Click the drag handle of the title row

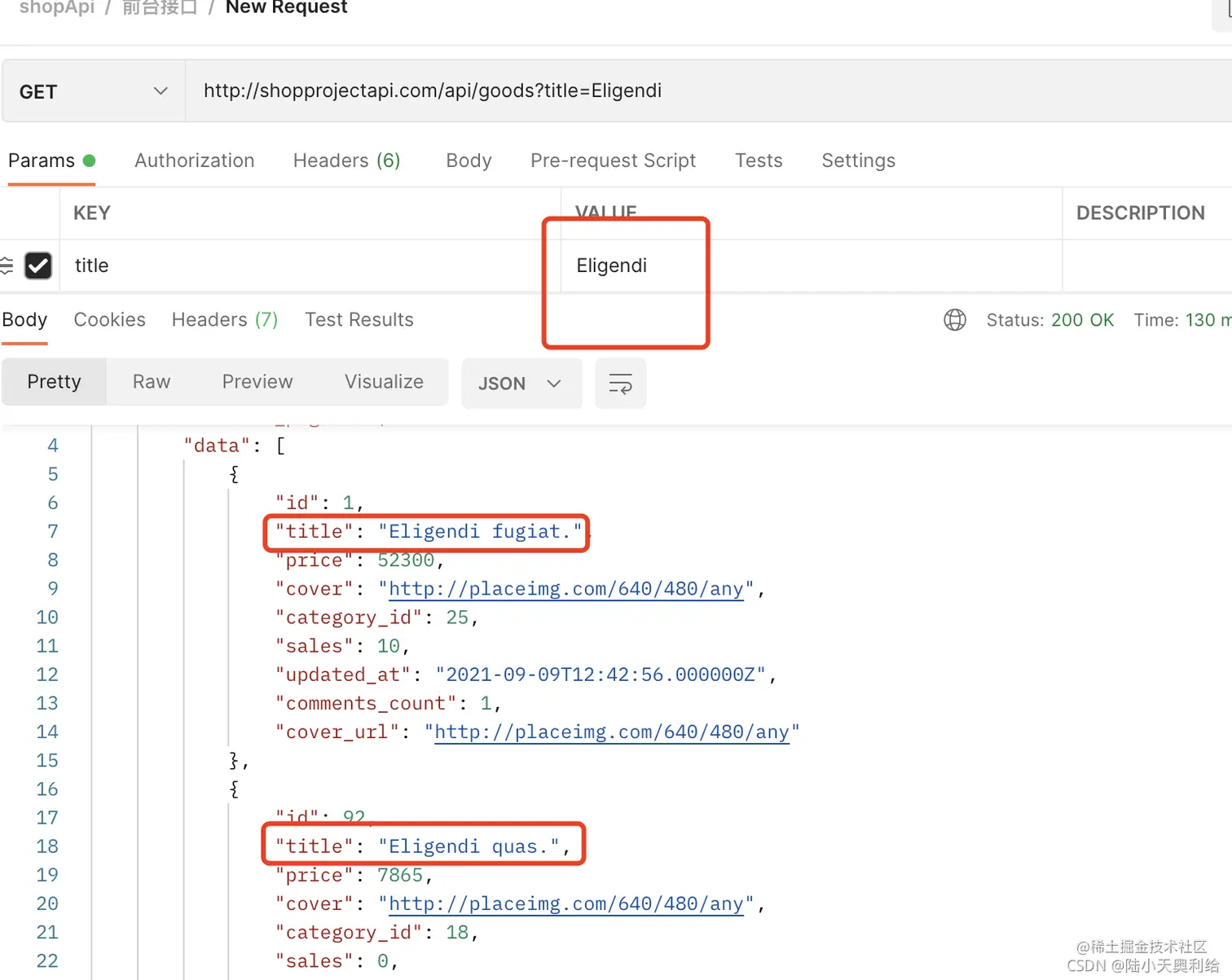tap(7, 266)
